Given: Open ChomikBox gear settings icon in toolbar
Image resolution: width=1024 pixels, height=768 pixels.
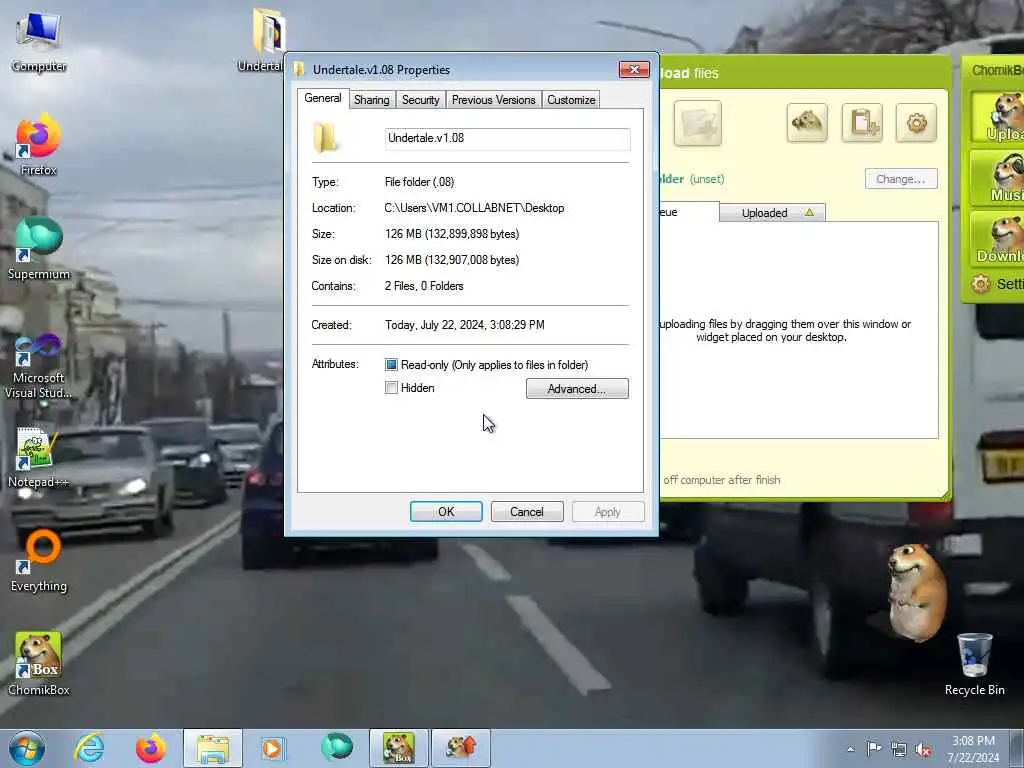Looking at the screenshot, I should click(916, 122).
